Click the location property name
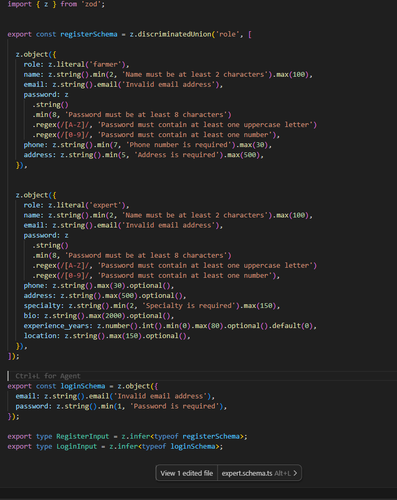397x500 pixels. point(40,336)
